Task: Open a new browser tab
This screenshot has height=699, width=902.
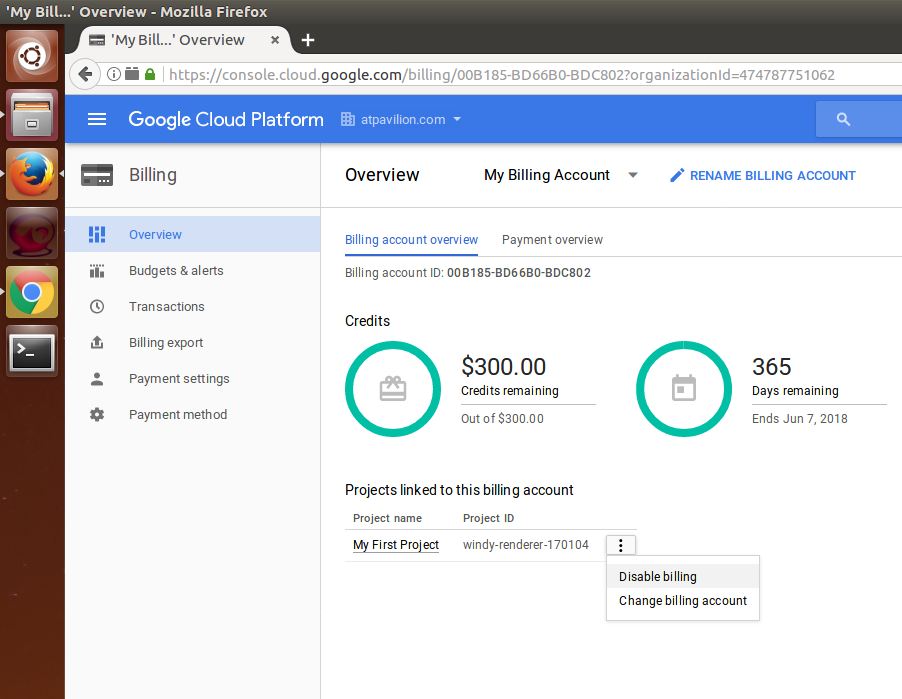Action: pos(308,40)
